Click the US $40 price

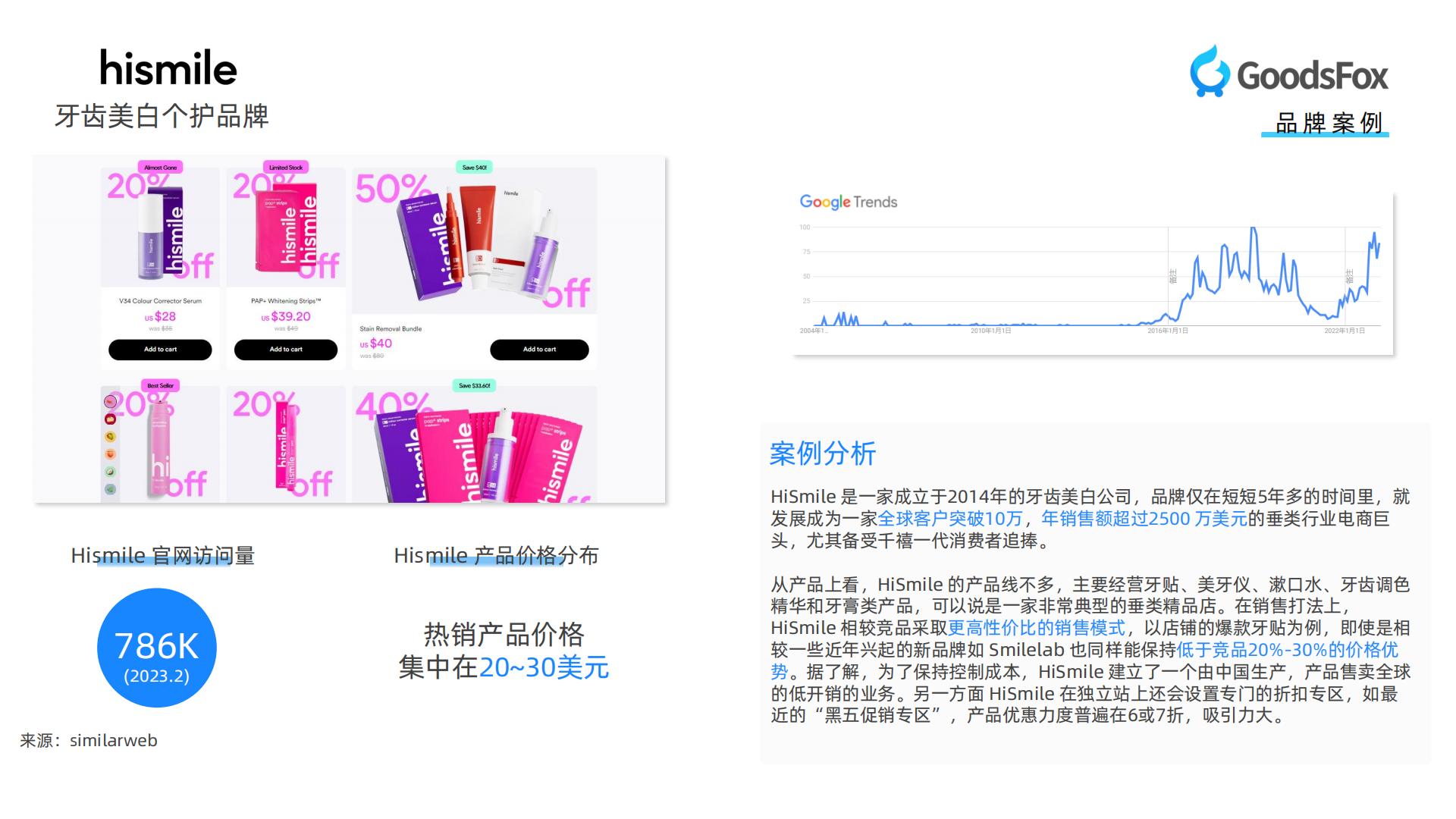[376, 344]
